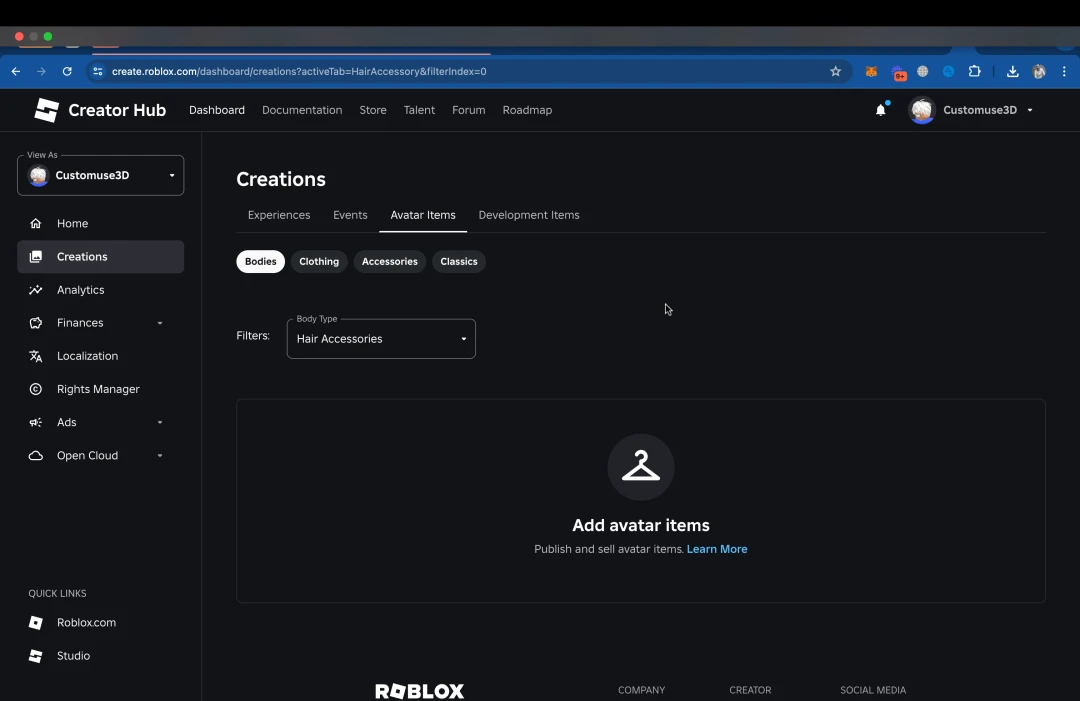Image resolution: width=1080 pixels, height=701 pixels.
Task: Click the Learn More link
Action: tap(717, 549)
